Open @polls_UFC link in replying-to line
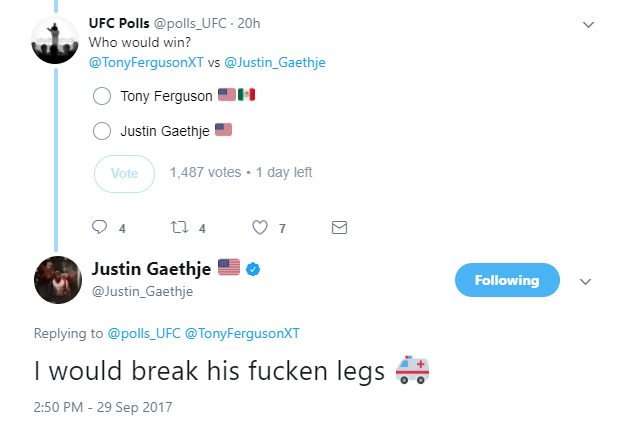This screenshot has width=628, height=425. (x=142, y=333)
